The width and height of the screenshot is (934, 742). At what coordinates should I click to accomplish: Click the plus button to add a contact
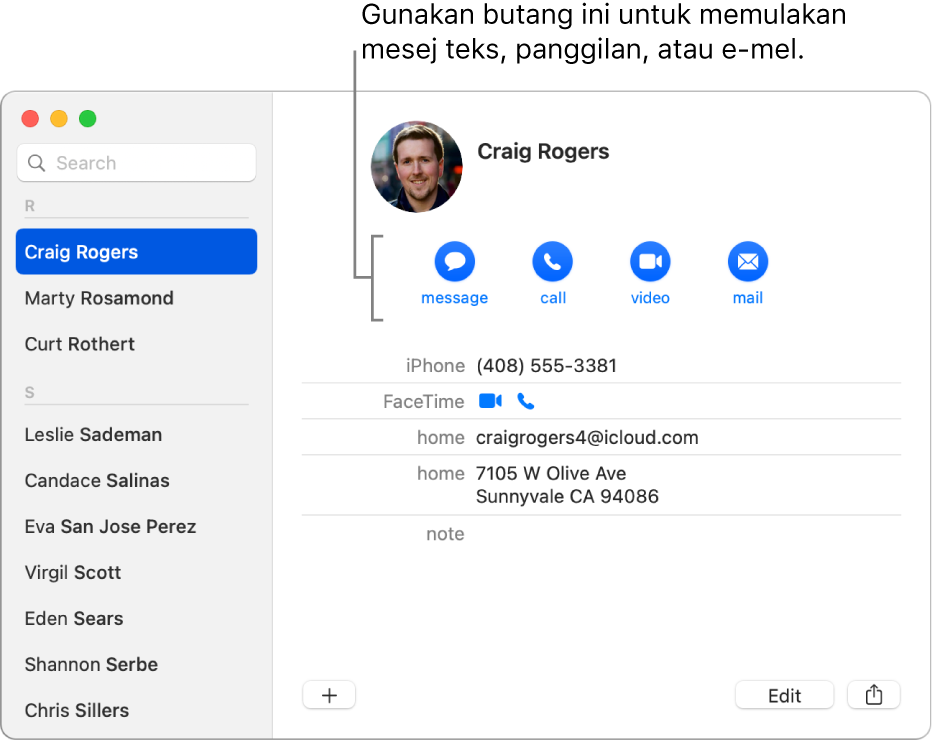coord(329,696)
